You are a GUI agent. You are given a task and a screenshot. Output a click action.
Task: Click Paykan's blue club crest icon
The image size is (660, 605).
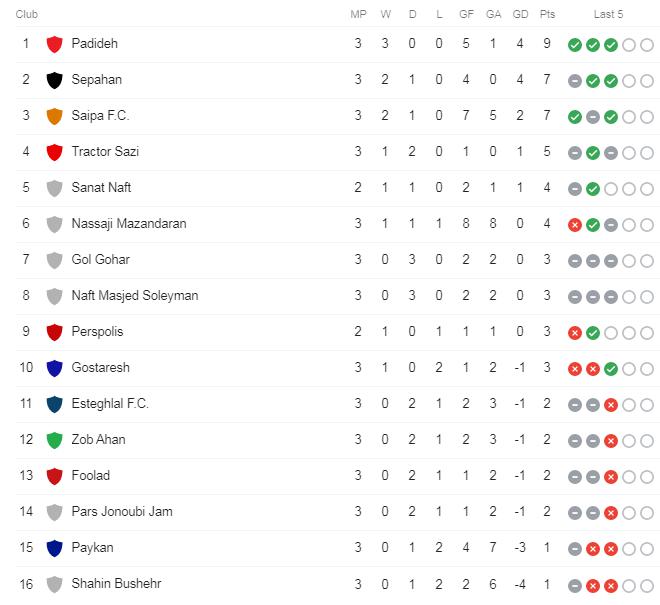(55, 548)
